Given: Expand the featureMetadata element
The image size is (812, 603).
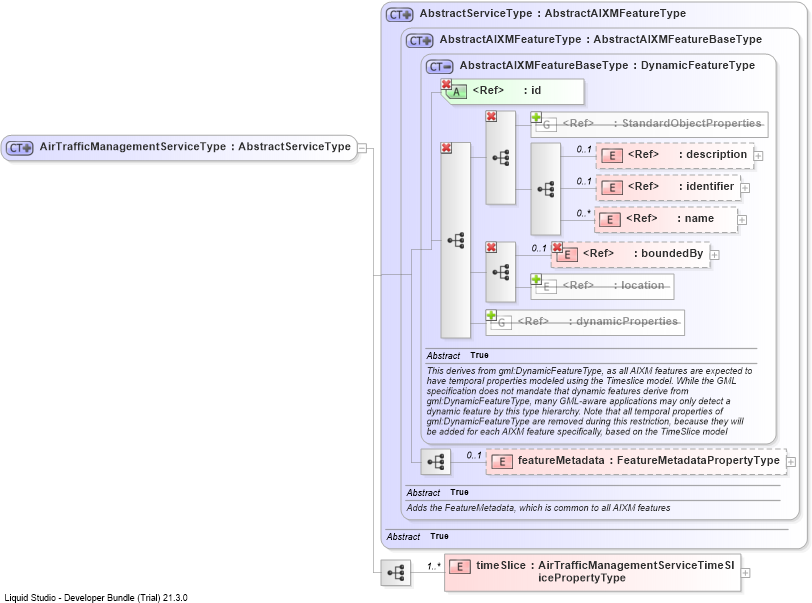Looking at the screenshot, I should [x=791, y=462].
